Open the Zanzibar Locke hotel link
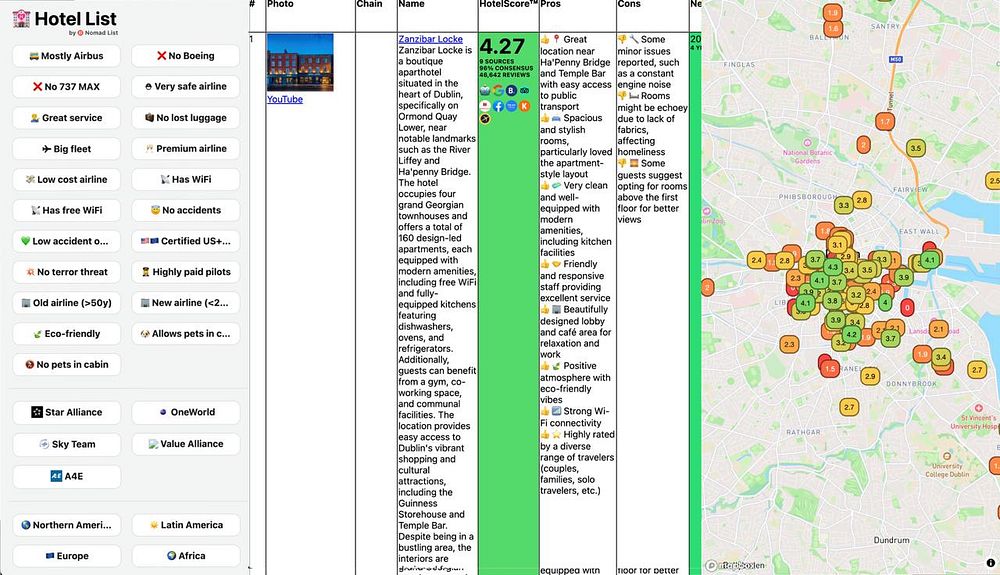 tap(430, 39)
